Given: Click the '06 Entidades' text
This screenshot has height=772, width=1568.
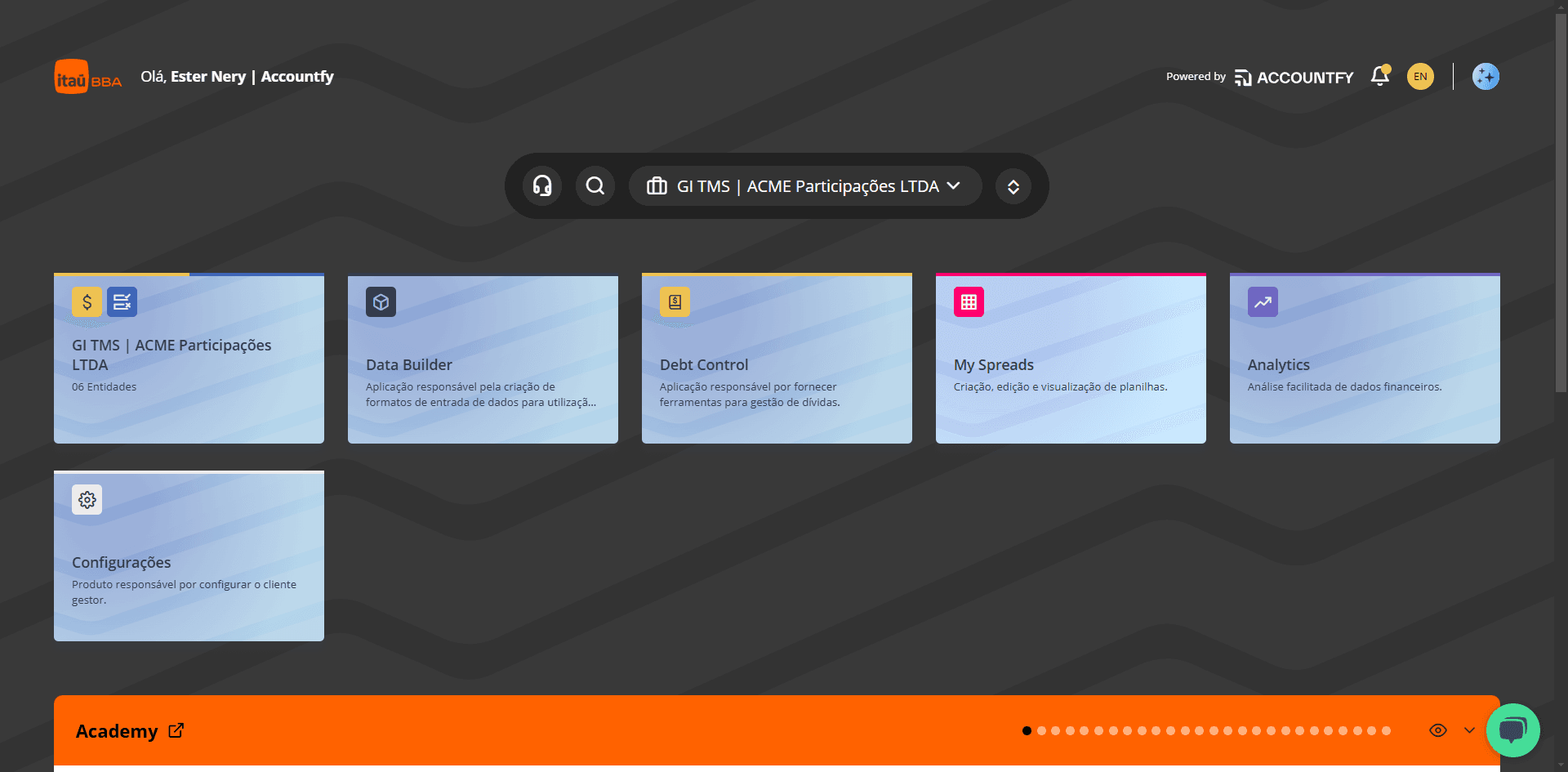Looking at the screenshot, I should [104, 387].
